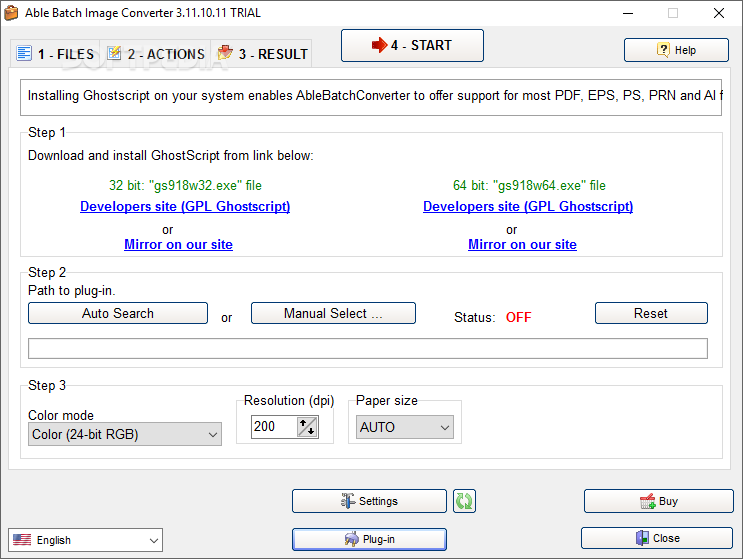743x559 pixels.
Task: Minimize the Able Batch Image Converter window
Action: 628,13
